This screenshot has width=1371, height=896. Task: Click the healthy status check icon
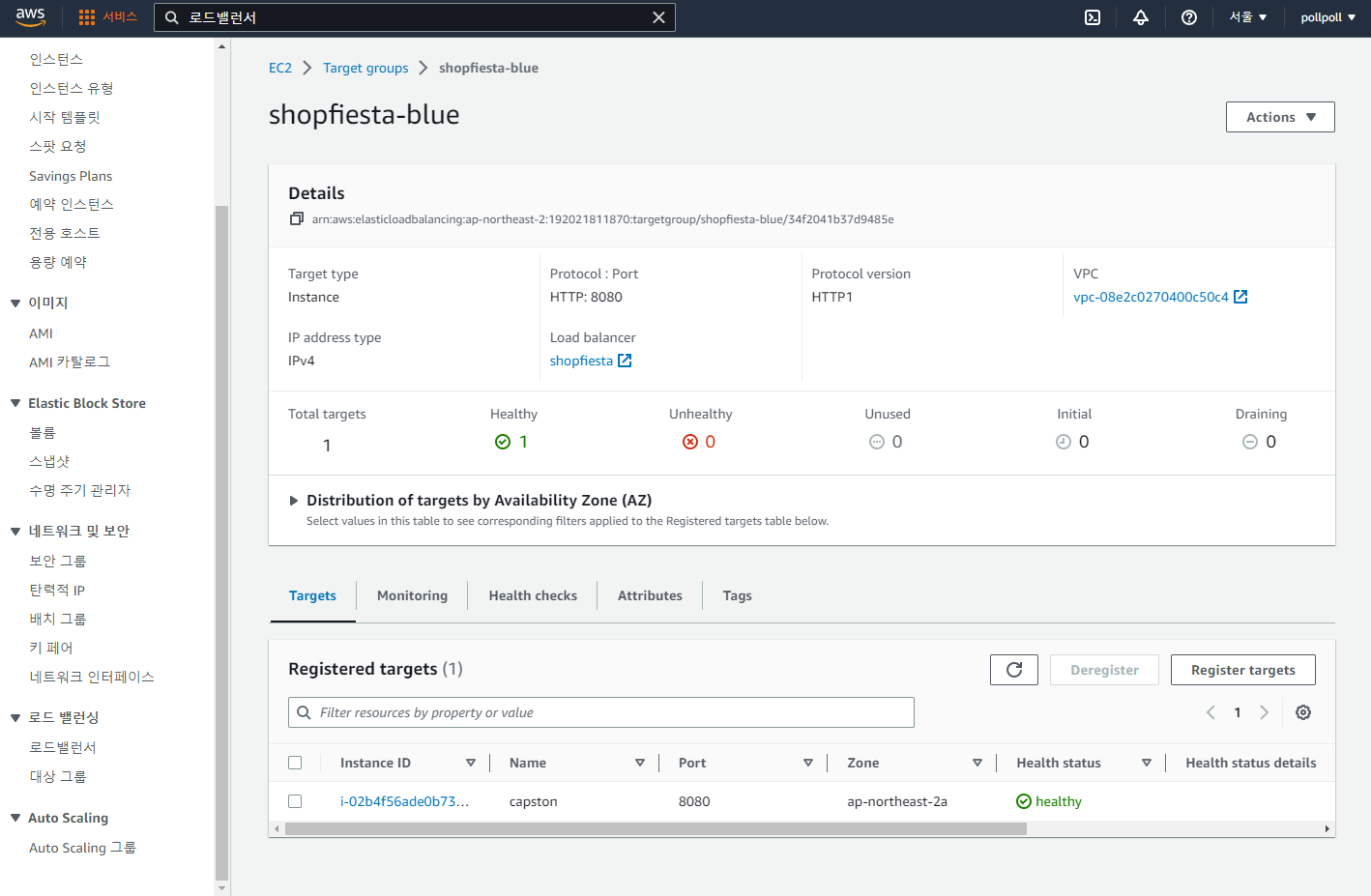(x=503, y=442)
